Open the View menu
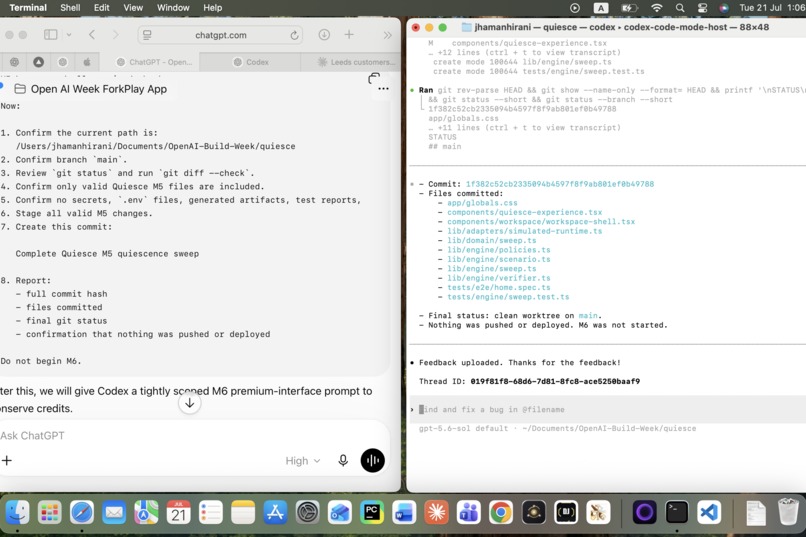This screenshot has width=806, height=537. point(133,8)
